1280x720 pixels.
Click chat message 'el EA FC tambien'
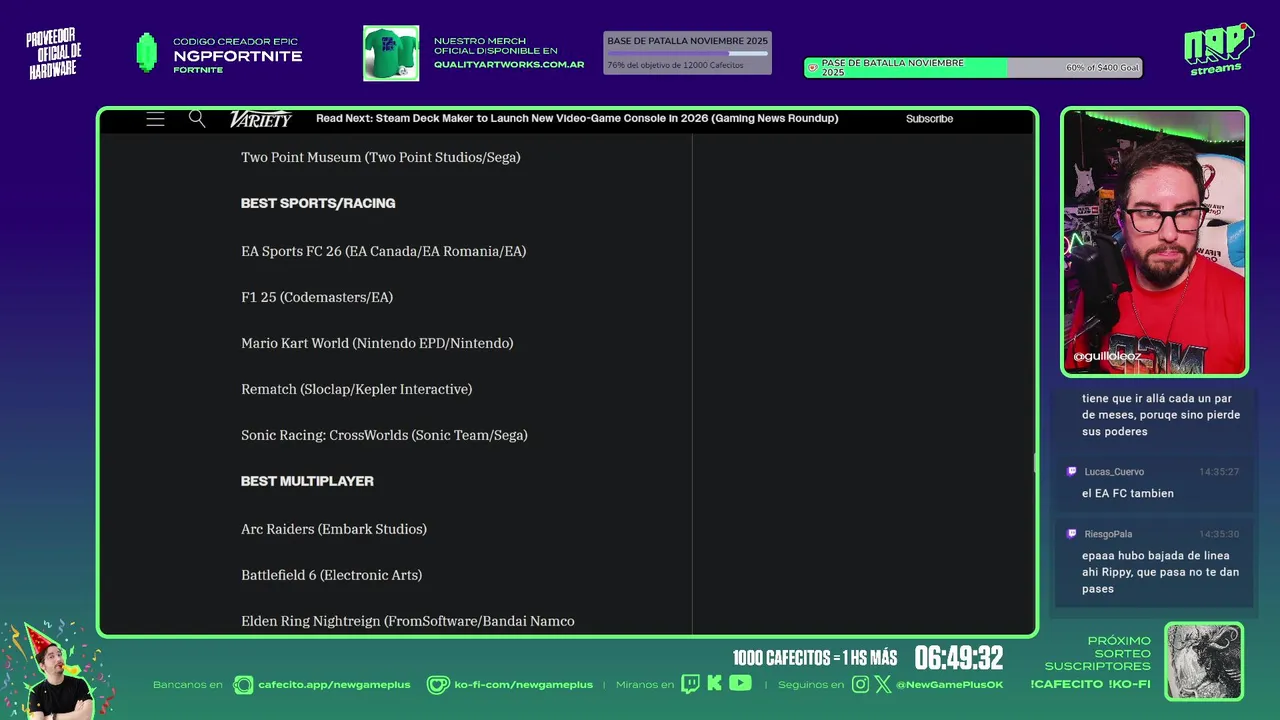(x=1128, y=493)
